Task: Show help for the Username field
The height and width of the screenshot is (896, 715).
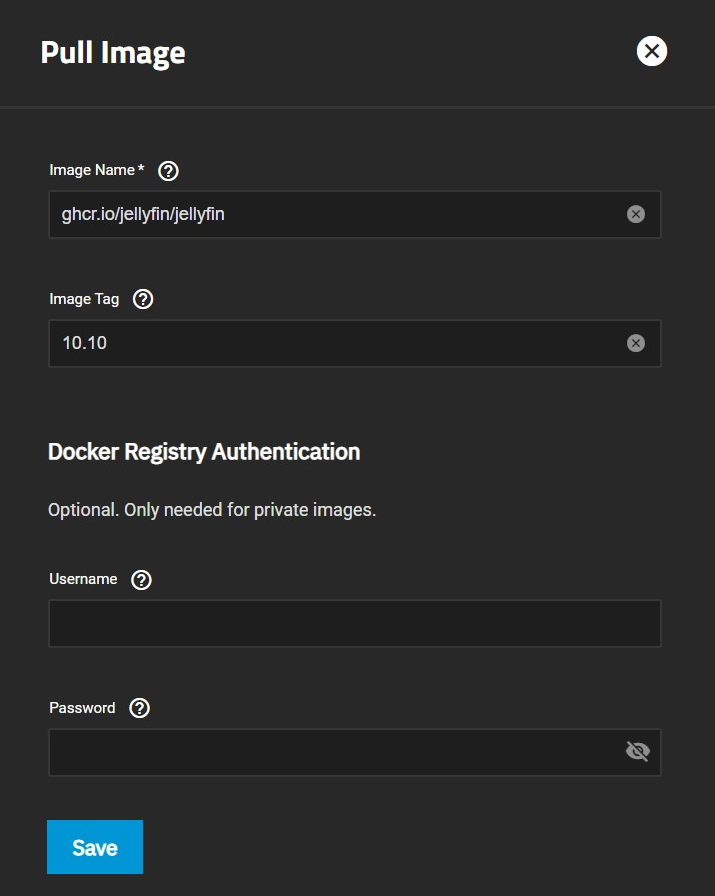Action: pos(140,579)
